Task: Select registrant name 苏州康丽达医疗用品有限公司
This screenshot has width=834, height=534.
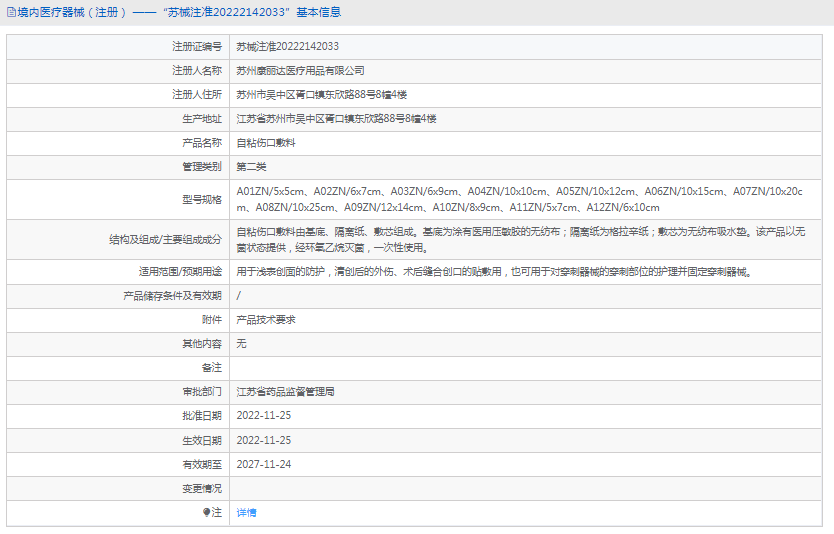Action: pos(301,71)
